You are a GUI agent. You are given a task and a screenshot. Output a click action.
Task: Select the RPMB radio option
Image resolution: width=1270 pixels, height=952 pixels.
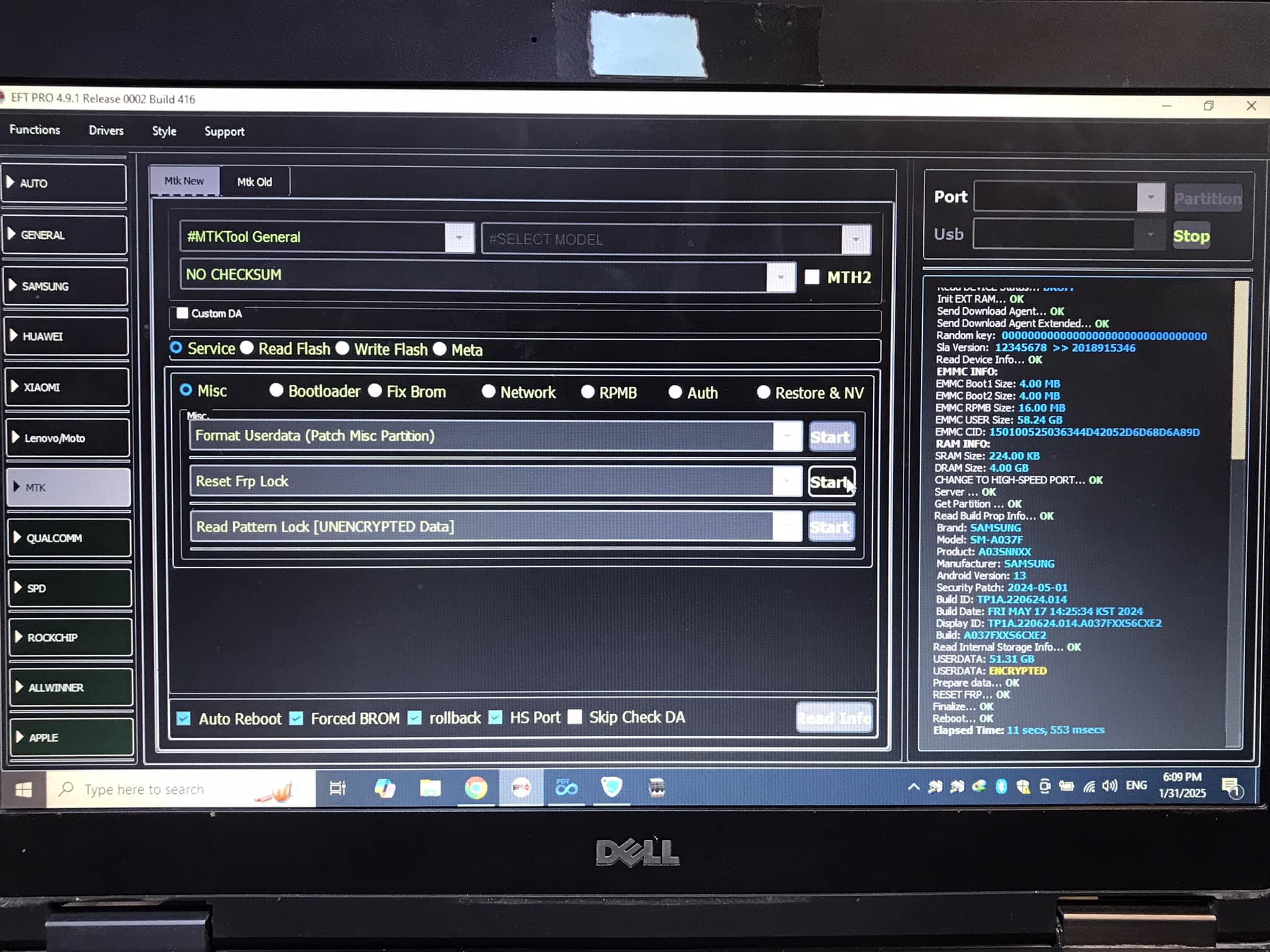tap(587, 392)
